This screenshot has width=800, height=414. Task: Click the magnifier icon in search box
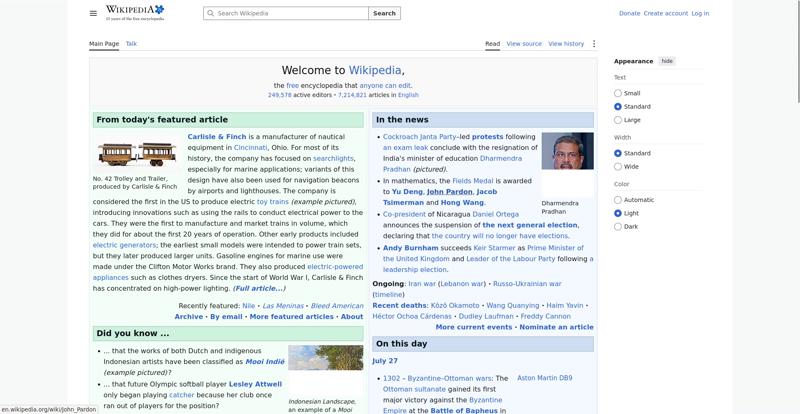pos(210,13)
